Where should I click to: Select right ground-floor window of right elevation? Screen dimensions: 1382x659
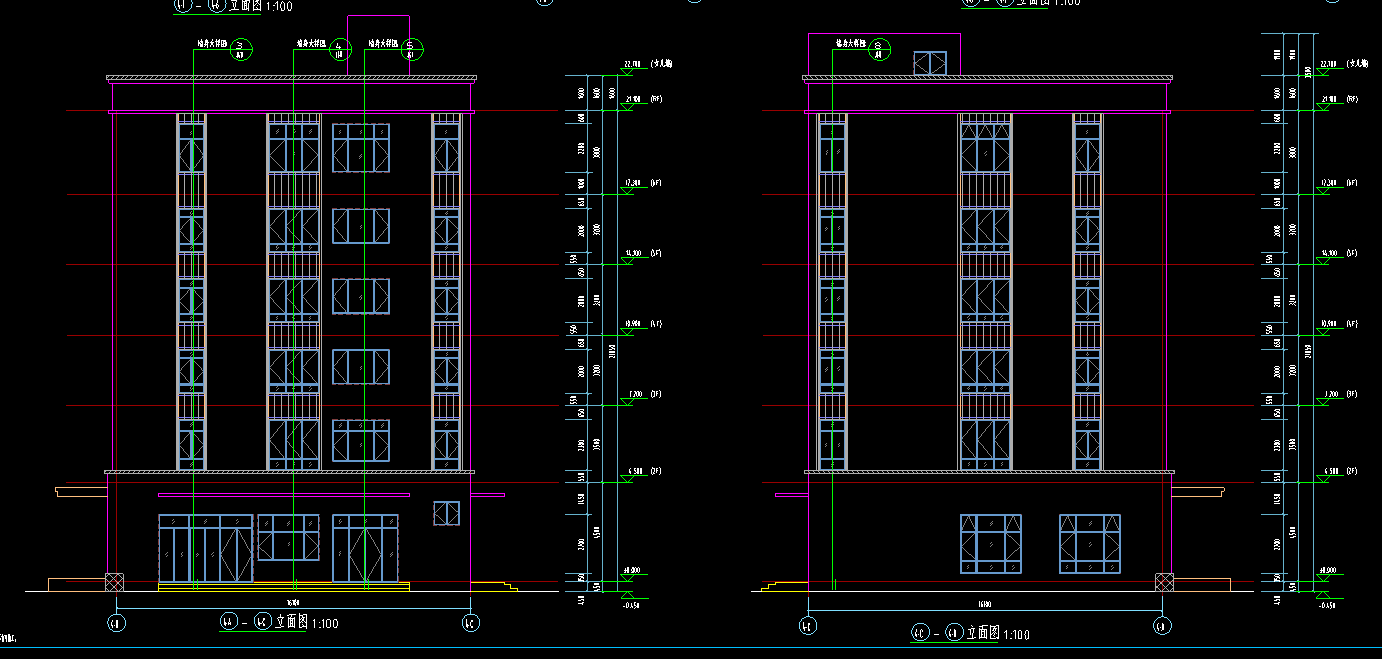(x=1090, y=544)
